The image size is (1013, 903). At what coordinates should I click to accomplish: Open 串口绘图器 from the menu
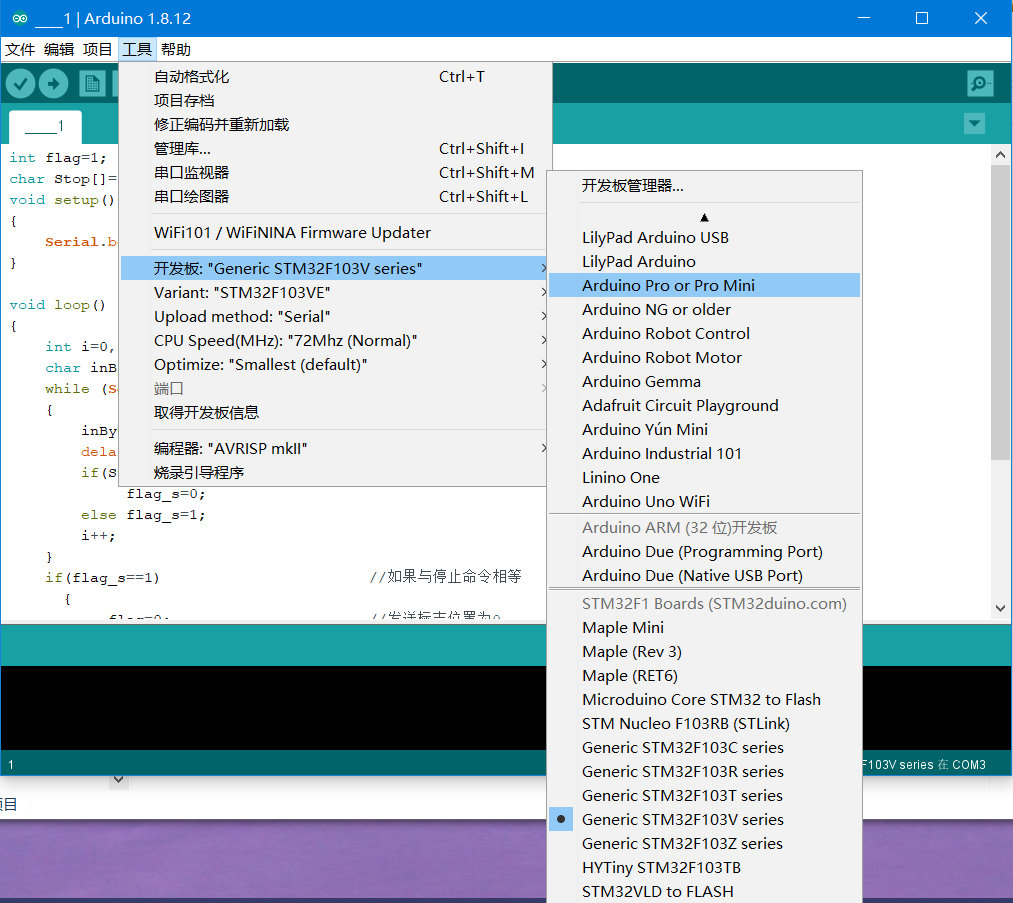click(336, 196)
